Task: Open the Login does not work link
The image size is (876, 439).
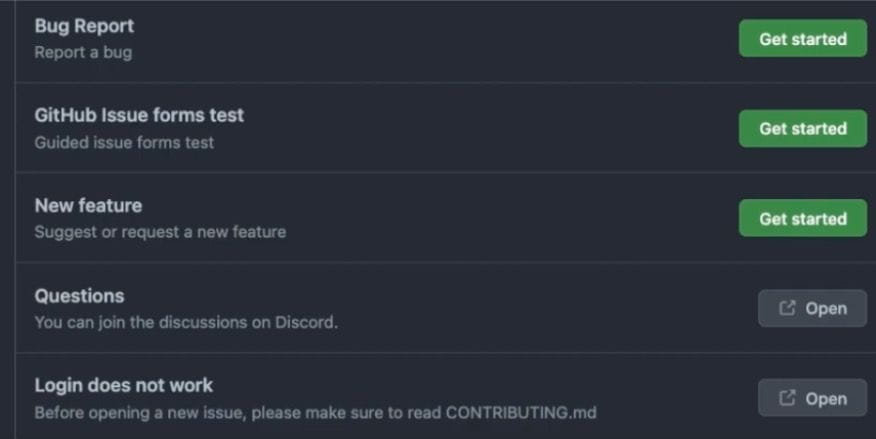Action: pyautogui.click(x=812, y=398)
